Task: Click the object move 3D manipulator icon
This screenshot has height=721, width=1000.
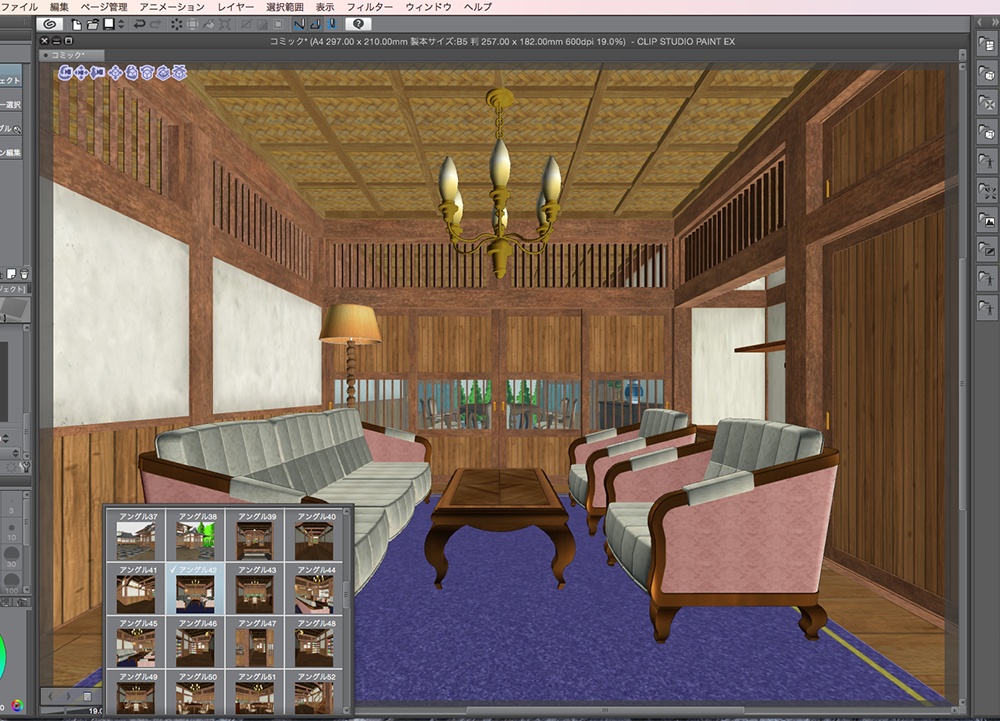Action: coord(115,73)
